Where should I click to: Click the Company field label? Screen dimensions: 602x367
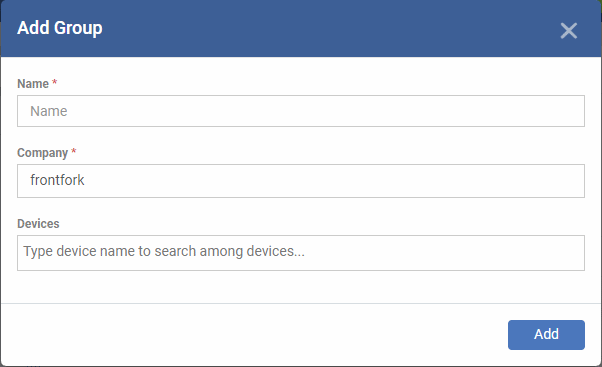point(43,153)
